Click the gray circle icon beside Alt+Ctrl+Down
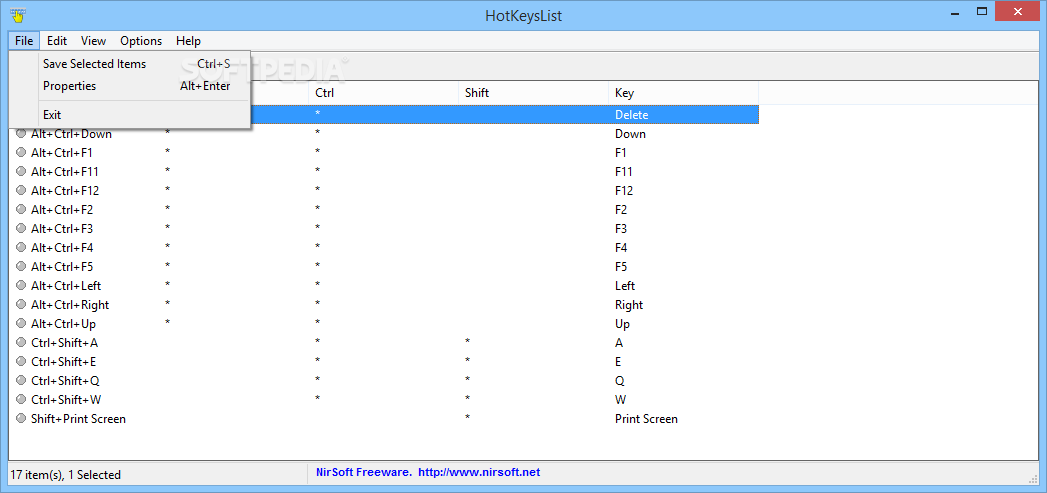 [21, 134]
